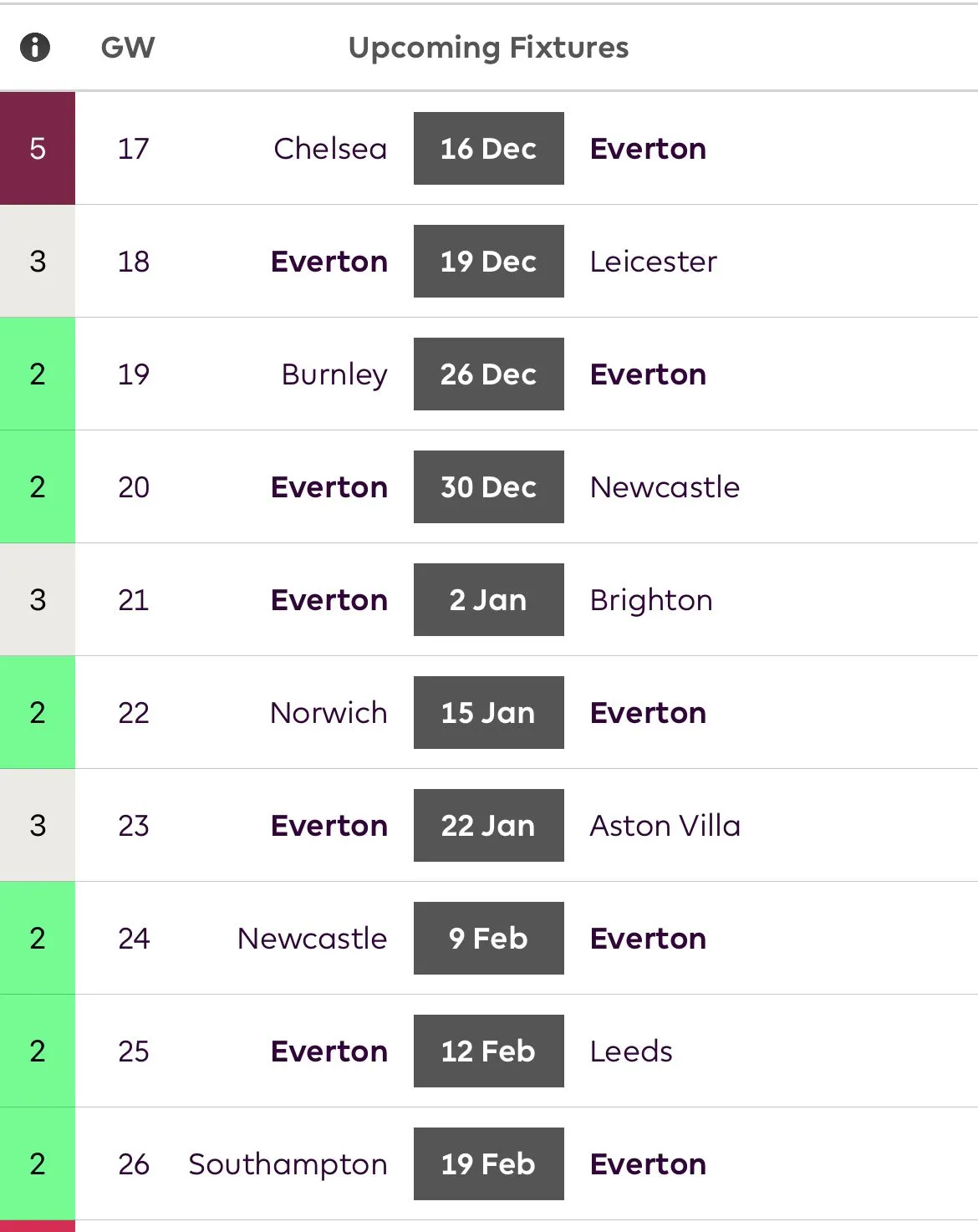978x1232 pixels.
Task: Click the Chelsea team name
Action: click(330, 149)
